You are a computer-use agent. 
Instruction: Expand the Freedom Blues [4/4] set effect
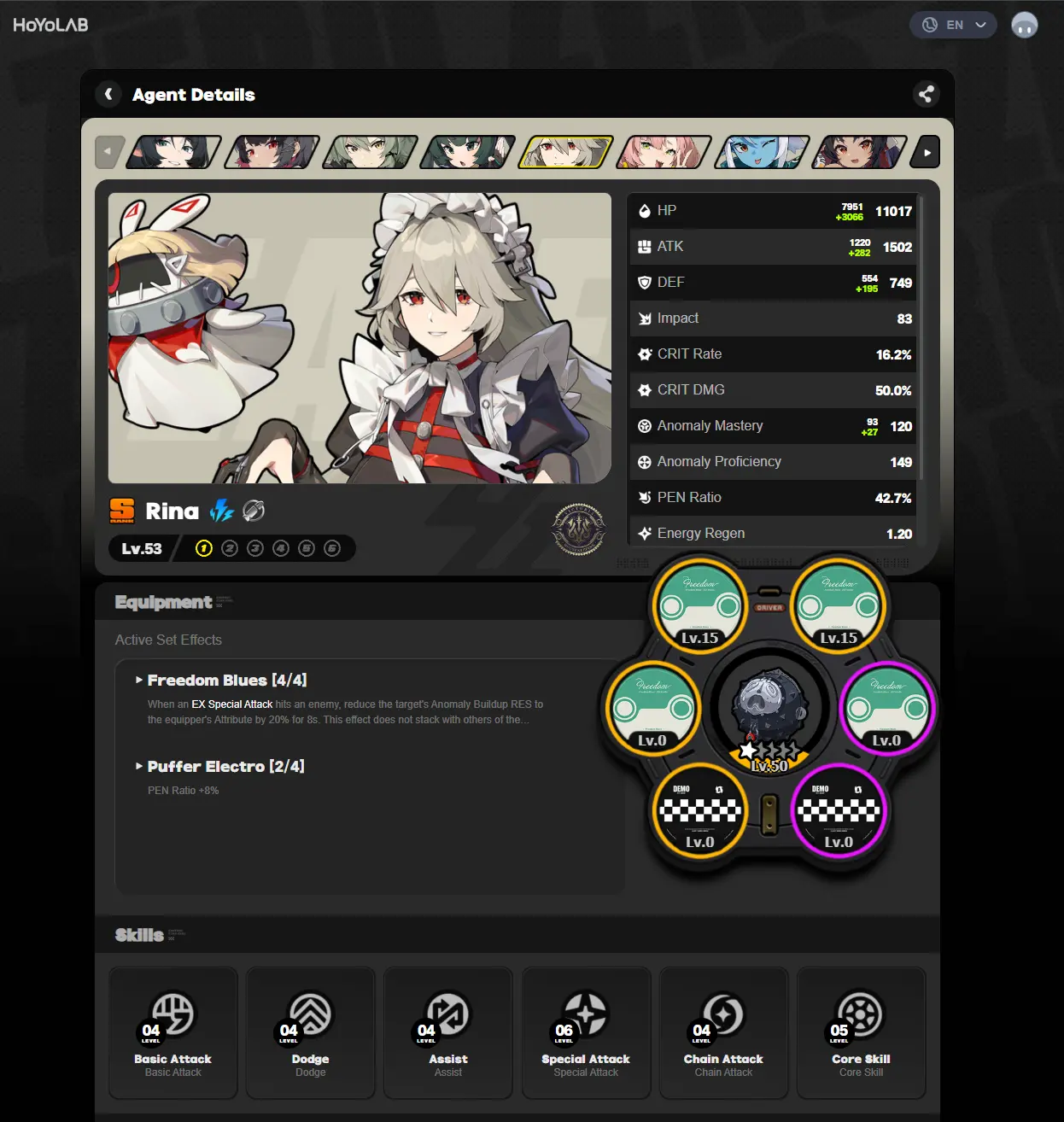pyautogui.click(x=221, y=681)
